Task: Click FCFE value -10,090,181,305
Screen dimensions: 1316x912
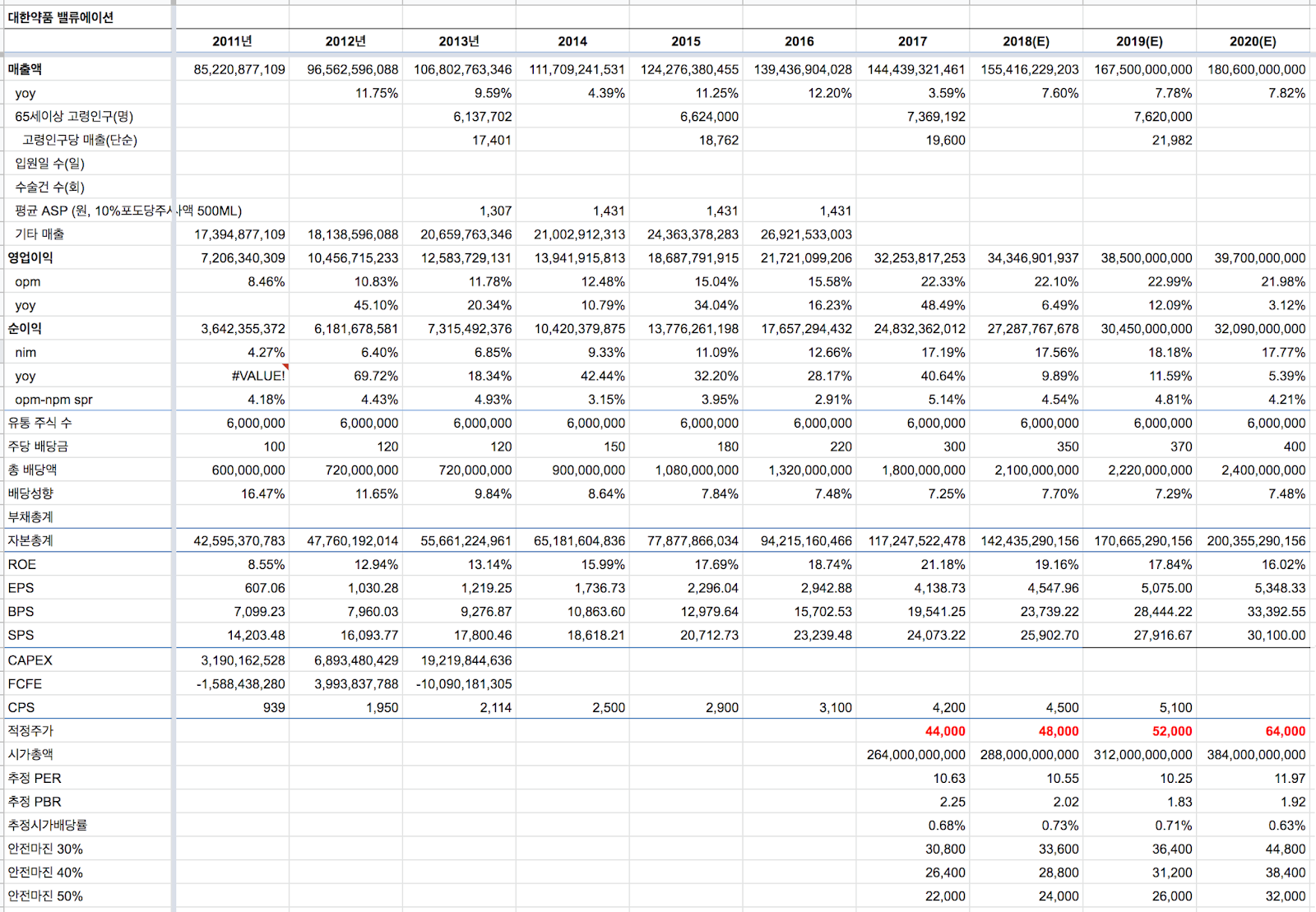Action: tap(464, 684)
